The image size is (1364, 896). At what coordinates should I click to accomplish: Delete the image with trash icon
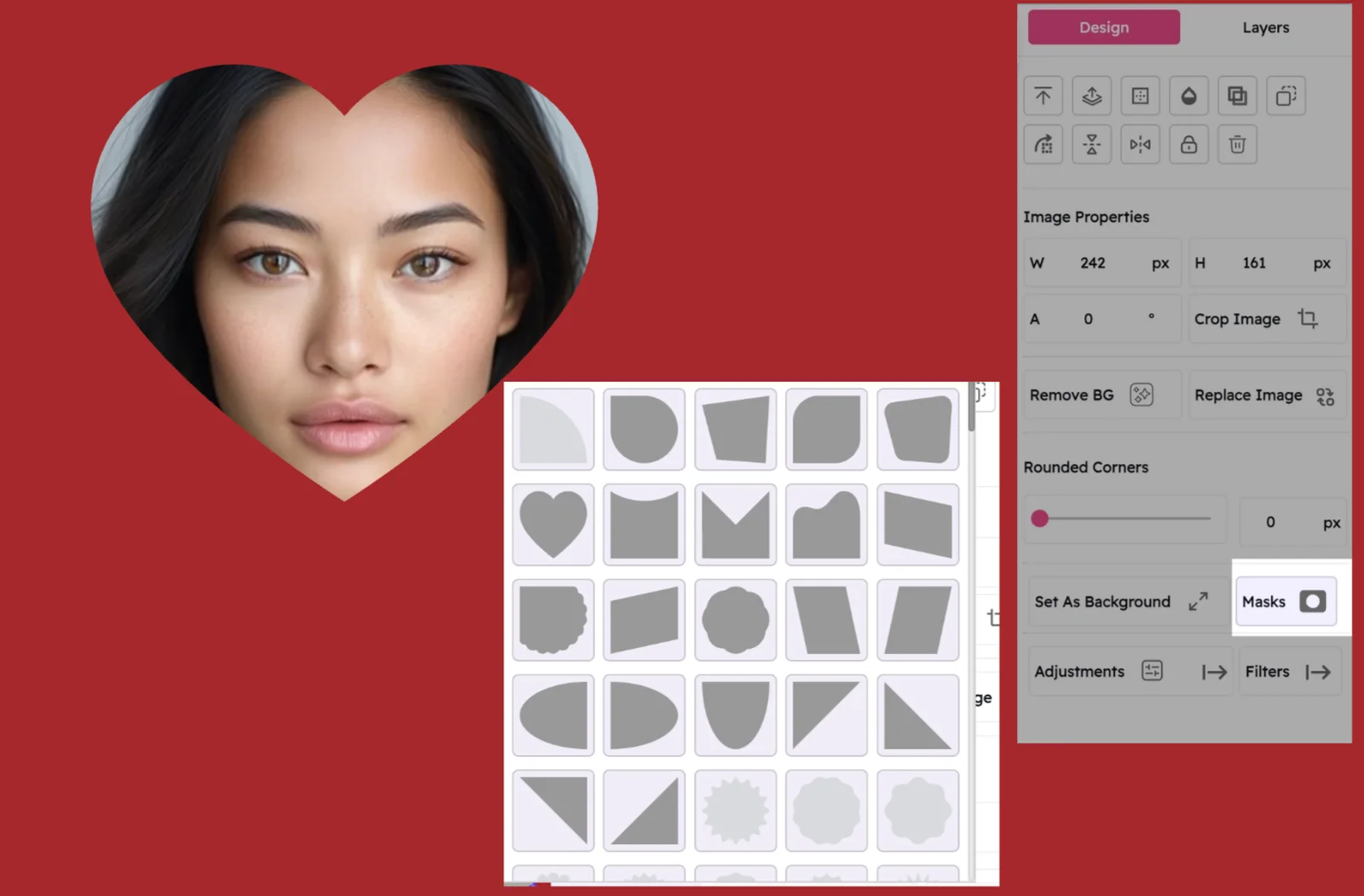coord(1237,145)
